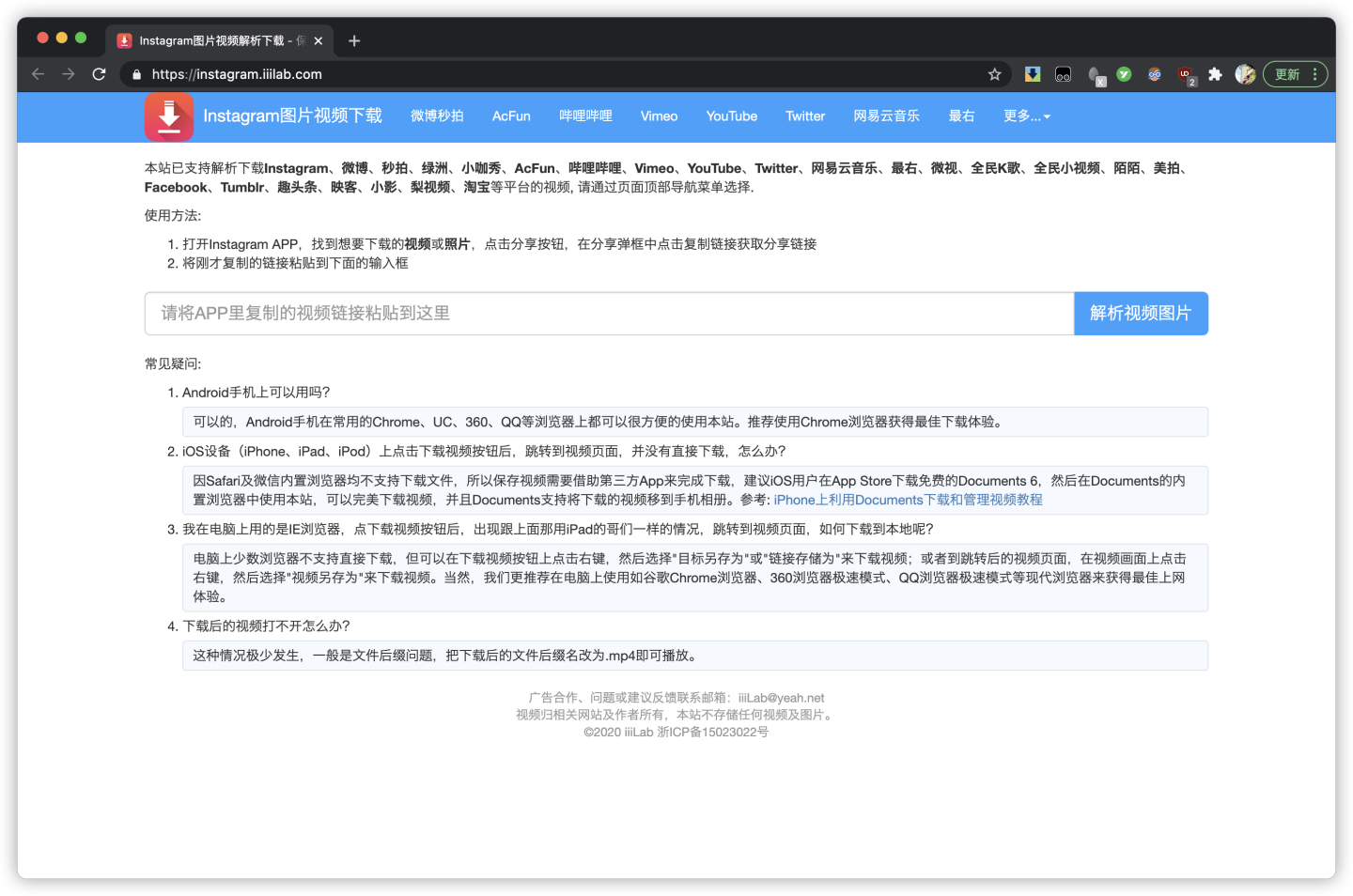1353x896 pixels.
Task: Go to the Vimeo downloader
Action: [x=659, y=116]
